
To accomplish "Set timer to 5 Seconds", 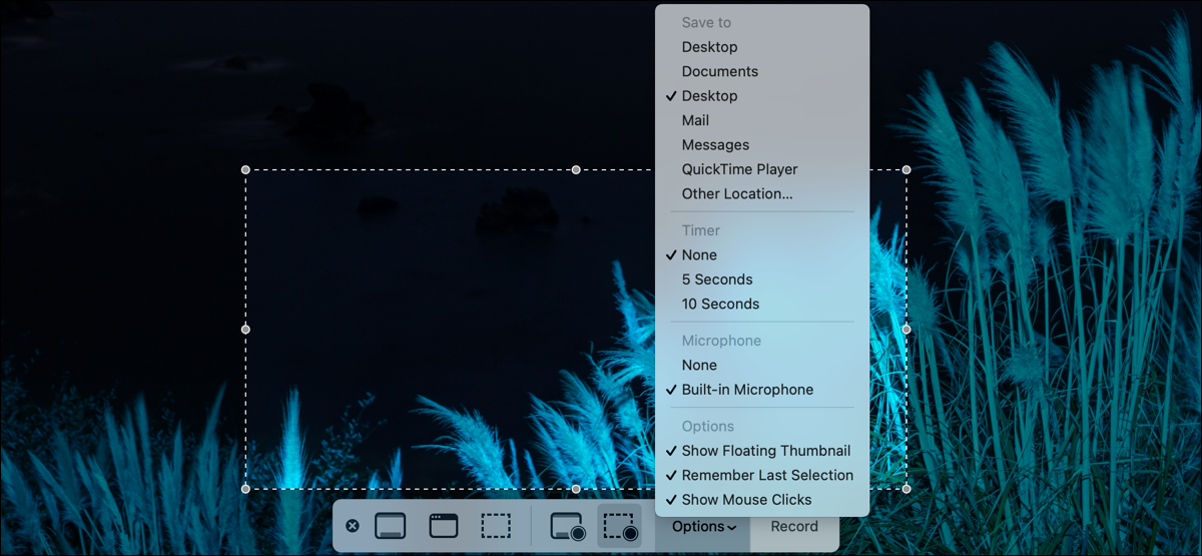I will point(717,280).
